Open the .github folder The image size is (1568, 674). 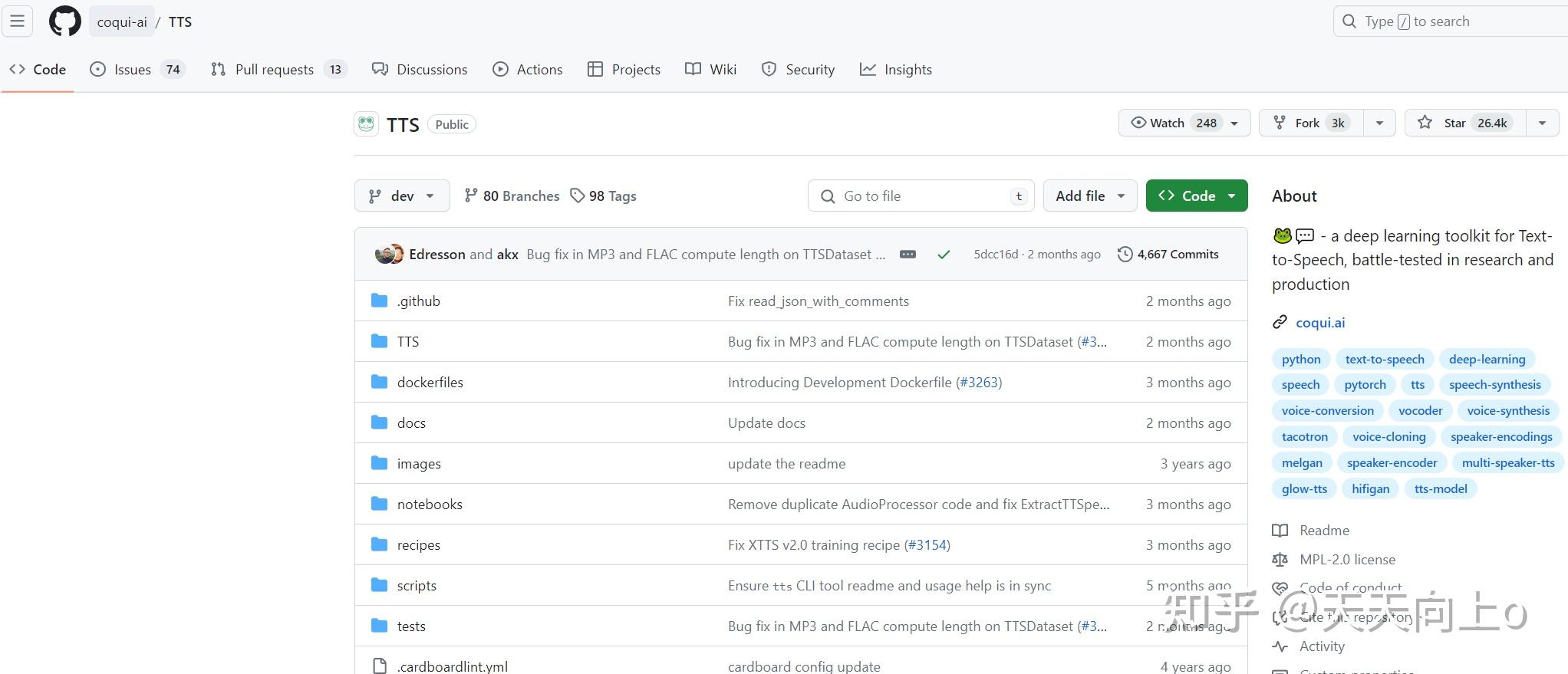pos(418,301)
